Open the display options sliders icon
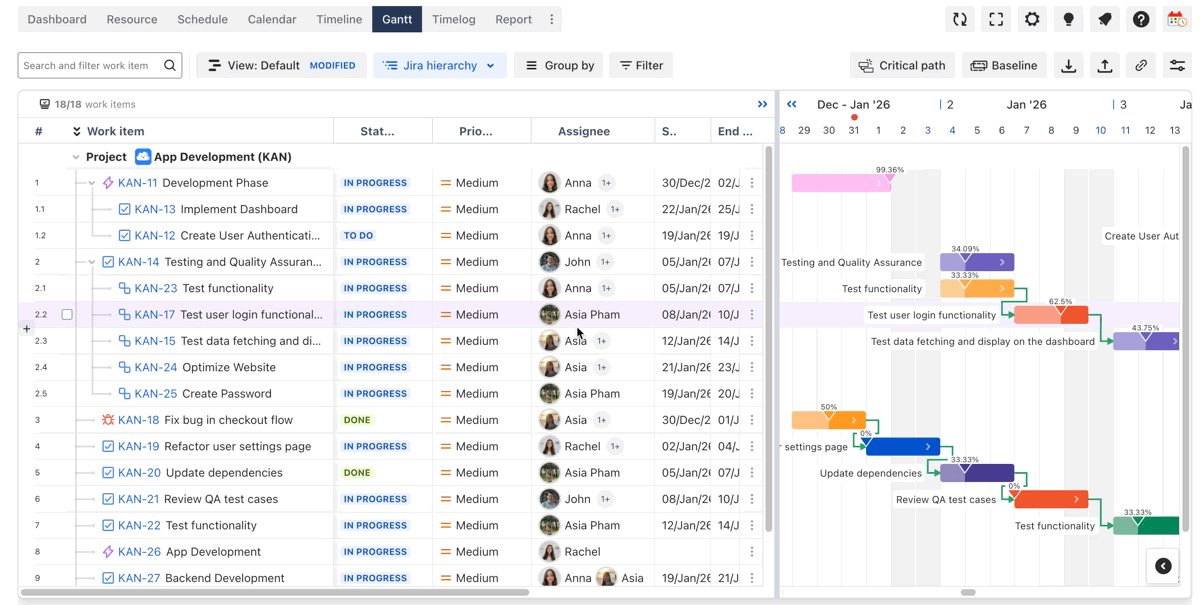 click(x=1177, y=66)
